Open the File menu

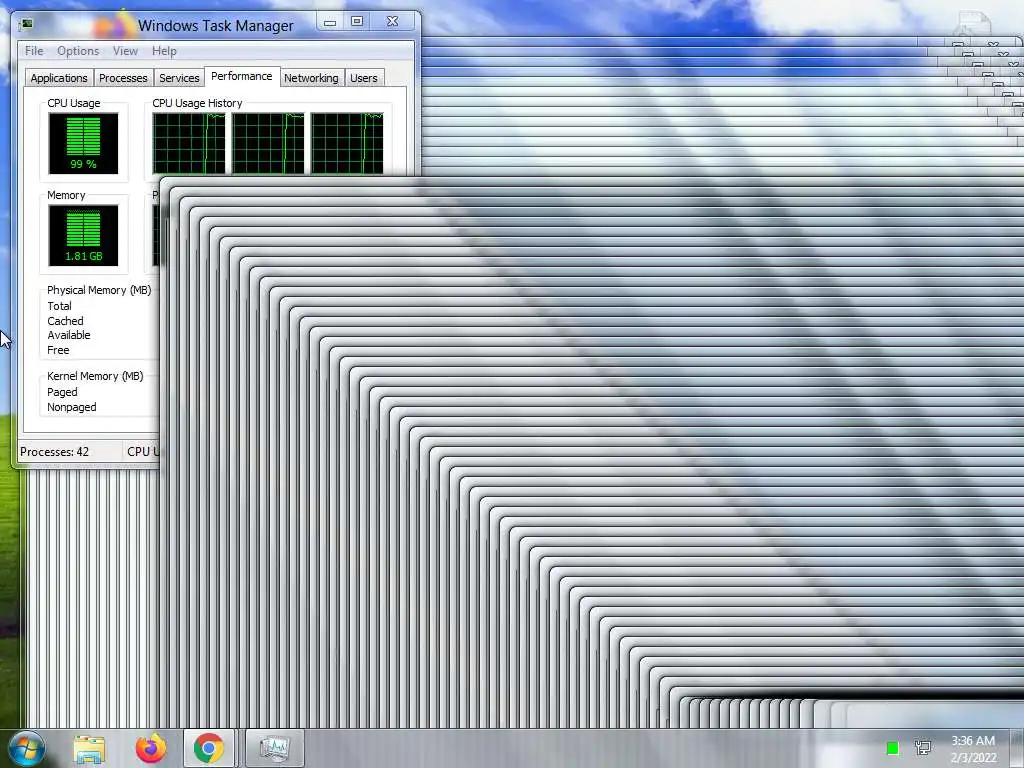[x=34, y=51]
